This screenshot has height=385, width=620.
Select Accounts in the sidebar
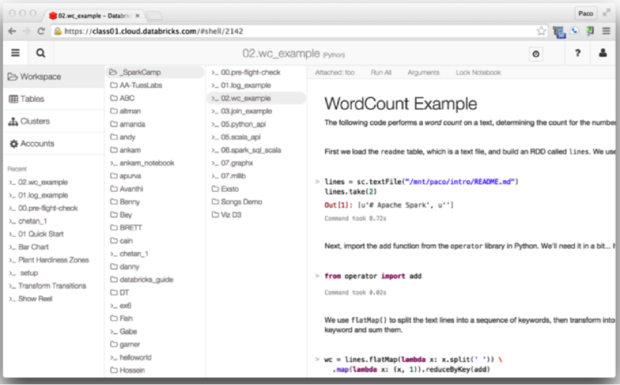tap(53, 143)
